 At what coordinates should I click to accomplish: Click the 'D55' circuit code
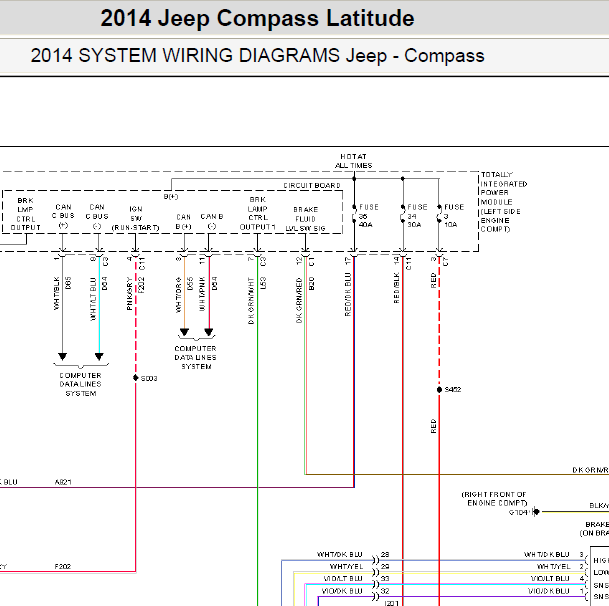pos(190,284)
